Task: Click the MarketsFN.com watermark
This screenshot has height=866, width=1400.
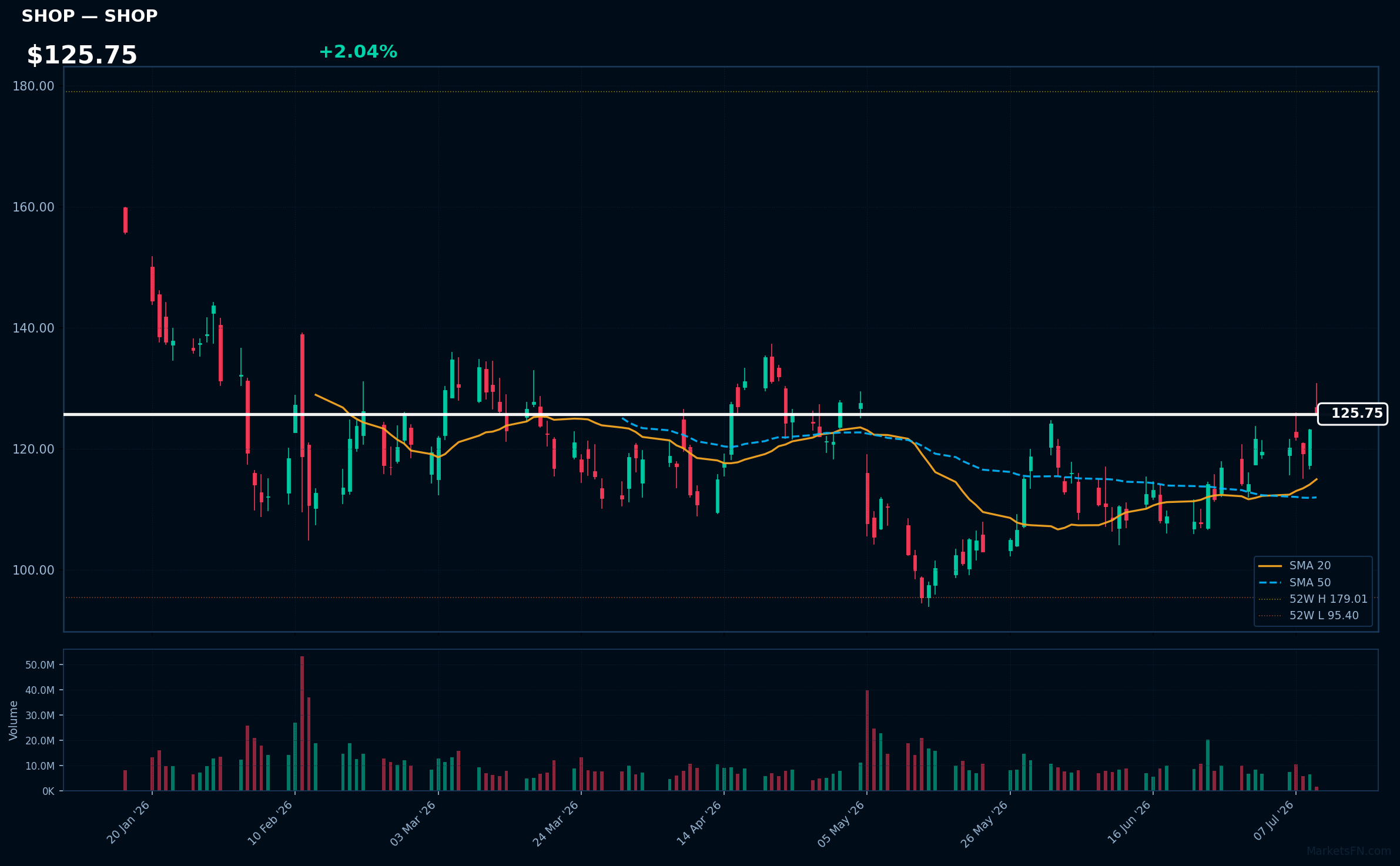Action: tap(1349, 851)
